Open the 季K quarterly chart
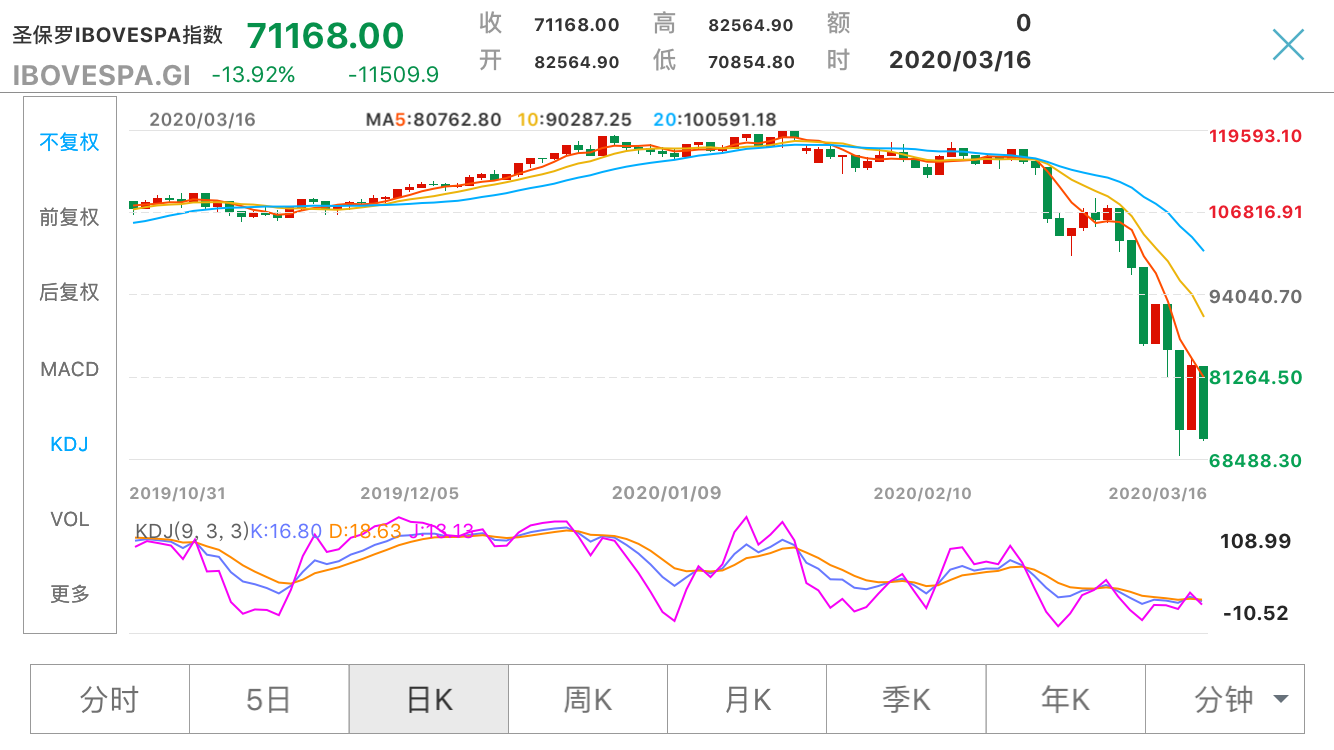The height and width of the screenshot is (750, 1334). tap(906, 699)
